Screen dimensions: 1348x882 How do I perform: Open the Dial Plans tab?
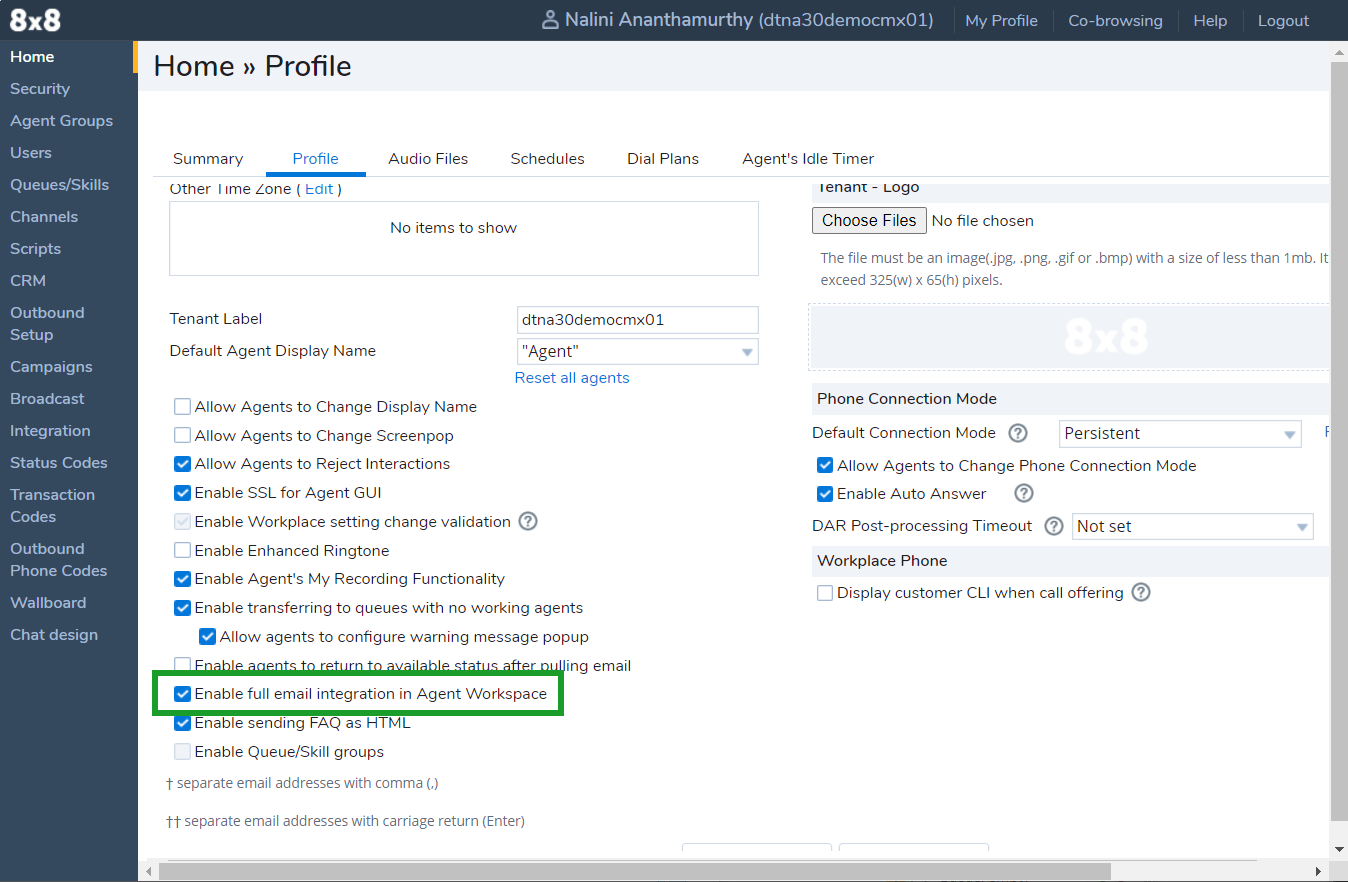pos(663,158)
